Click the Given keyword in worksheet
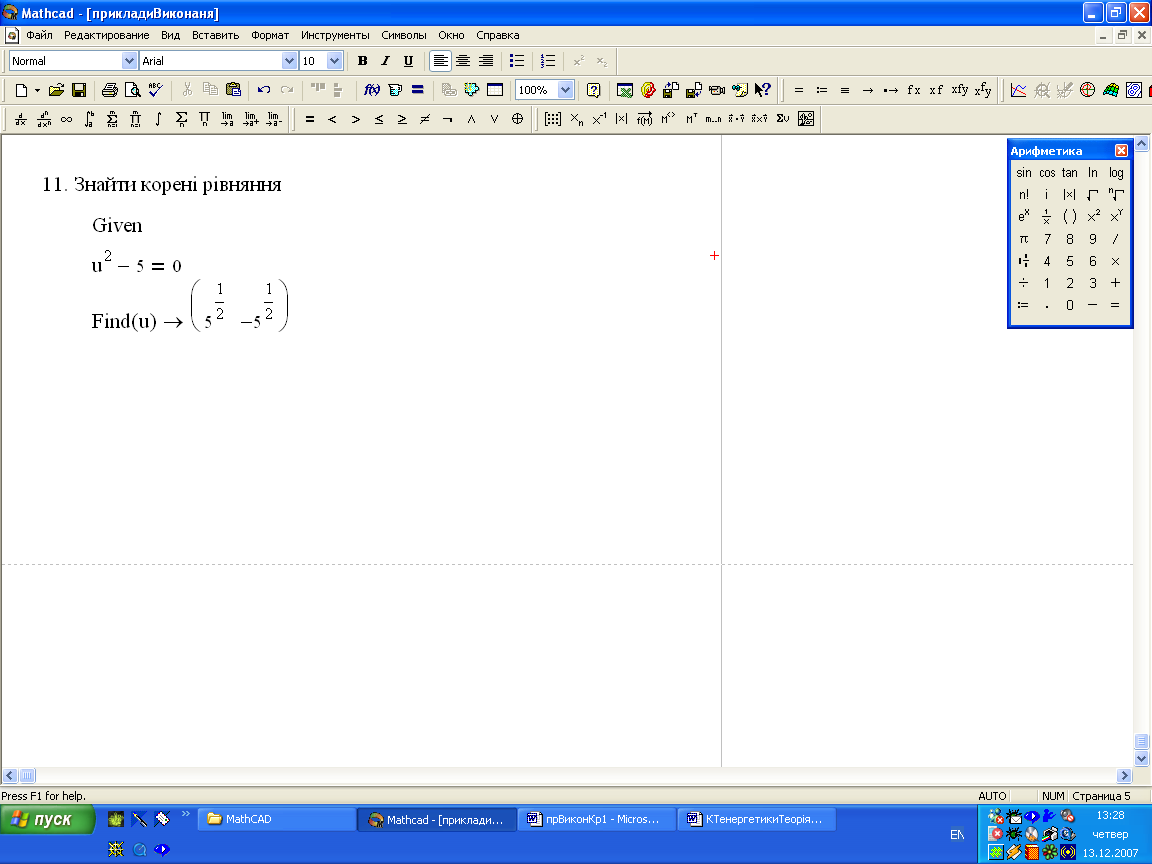 point(117,226)
